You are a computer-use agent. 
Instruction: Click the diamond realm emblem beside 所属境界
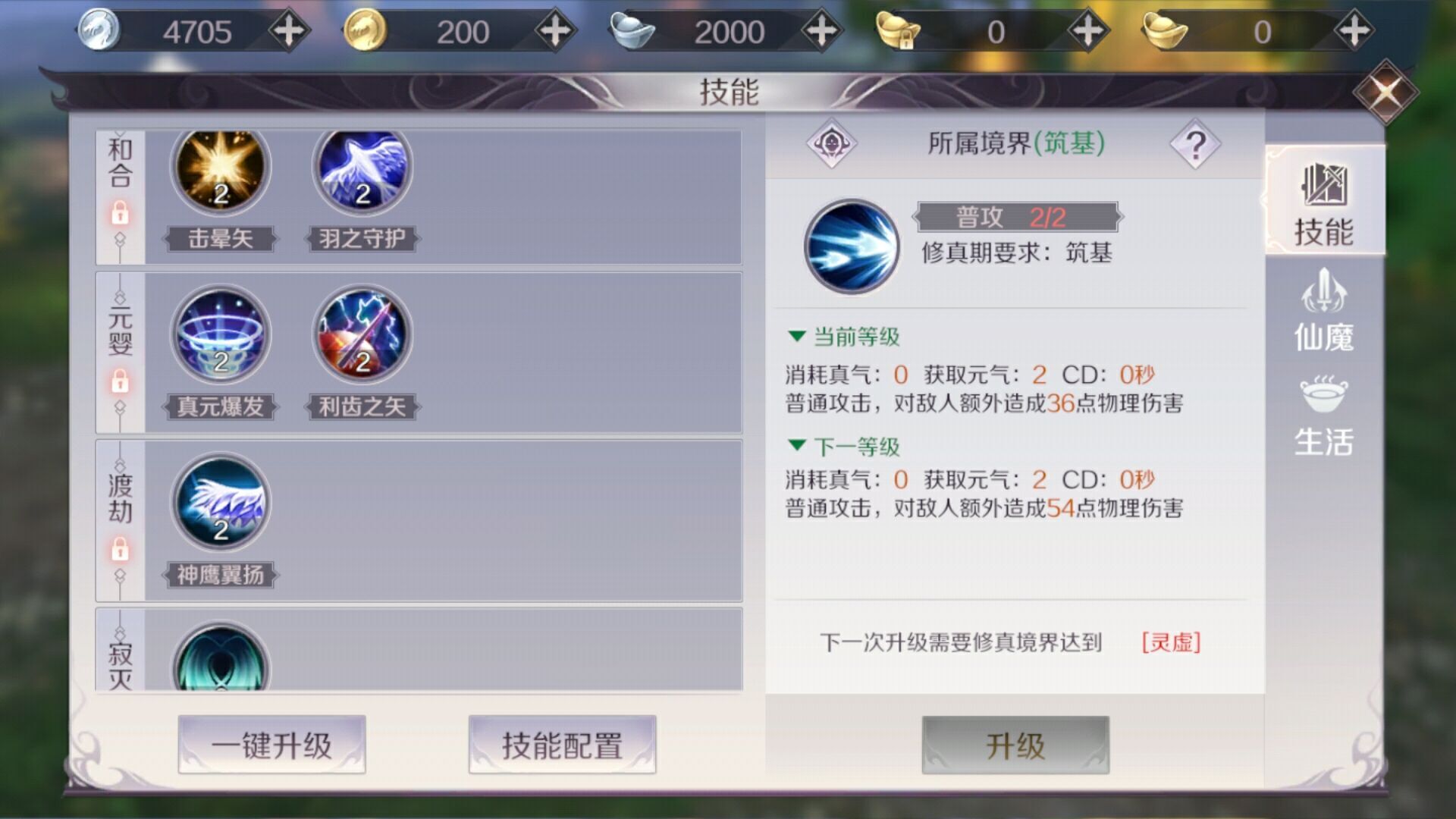point(832,143)
